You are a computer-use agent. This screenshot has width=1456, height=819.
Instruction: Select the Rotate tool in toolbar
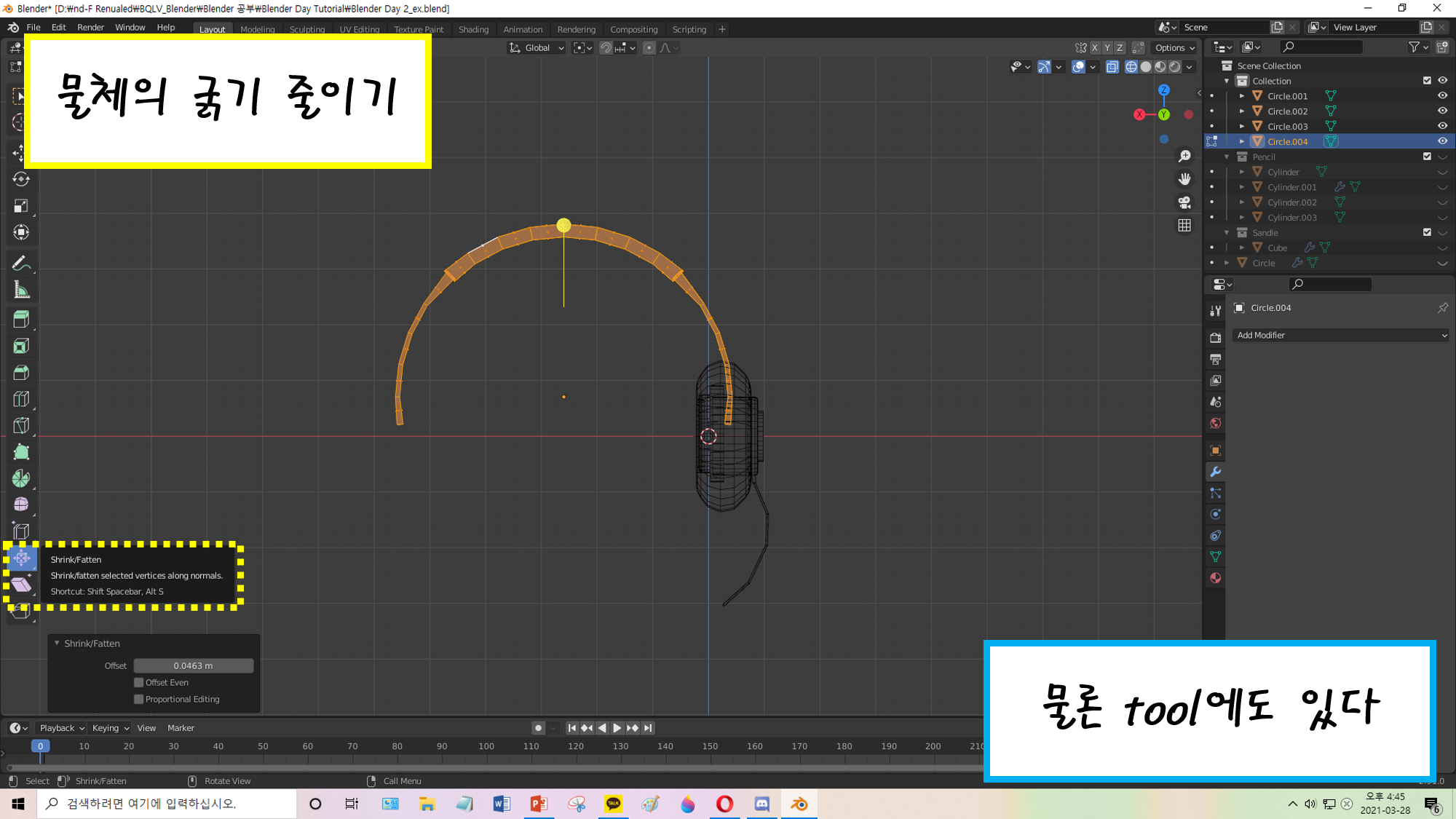[21, 179]
